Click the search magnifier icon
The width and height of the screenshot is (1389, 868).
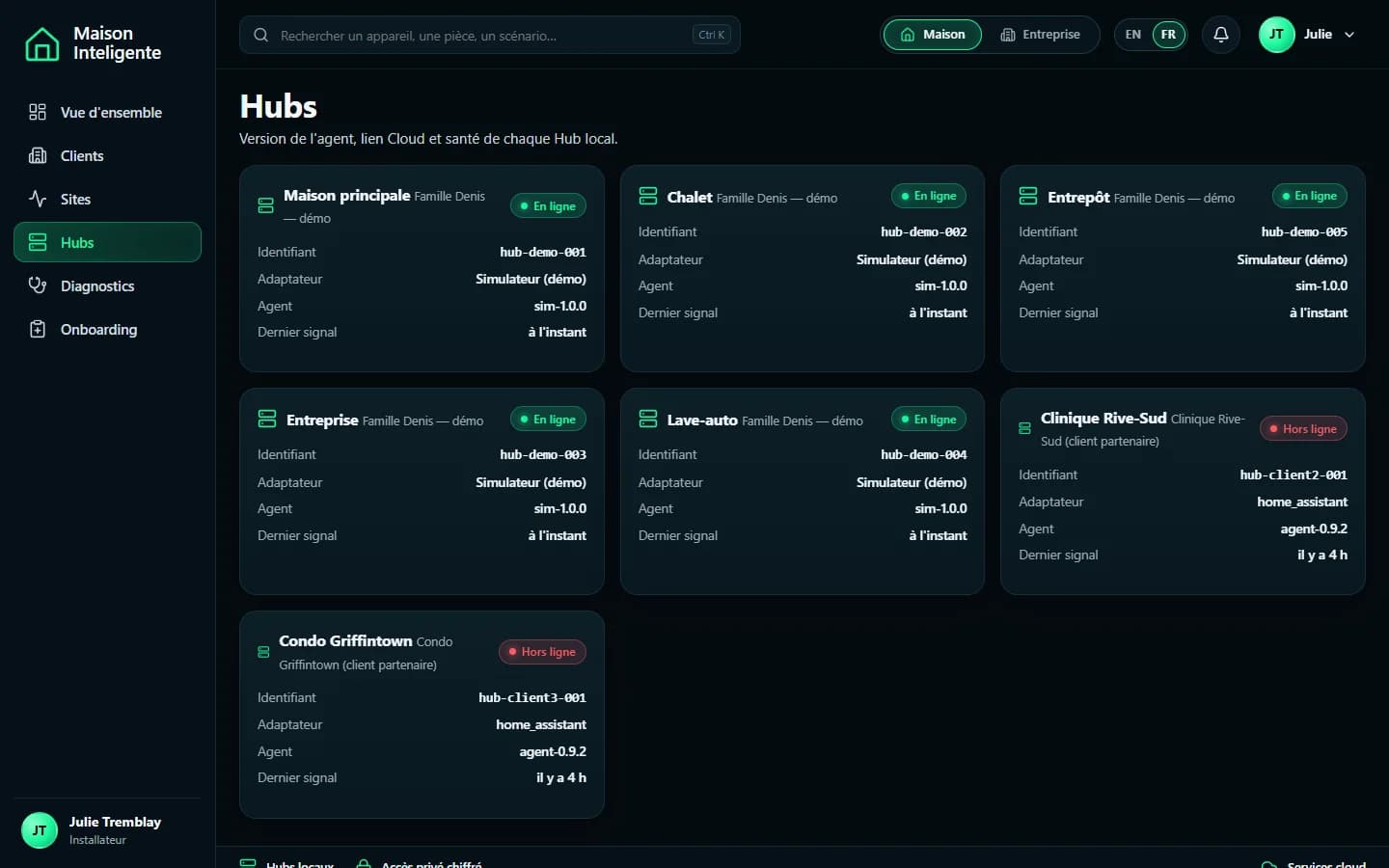(x=260, y=35)
